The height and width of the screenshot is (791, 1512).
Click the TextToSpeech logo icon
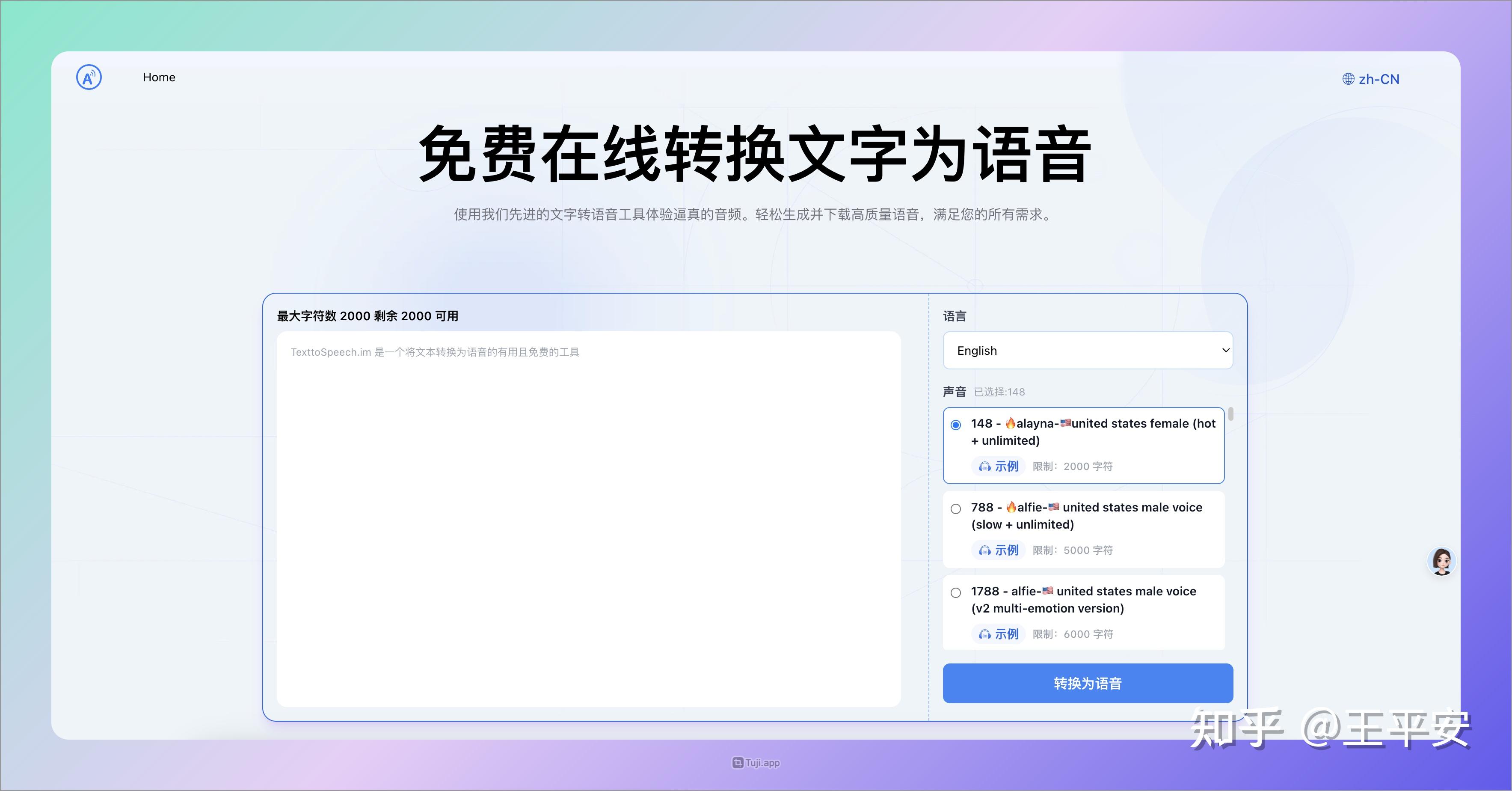point(89,77)
